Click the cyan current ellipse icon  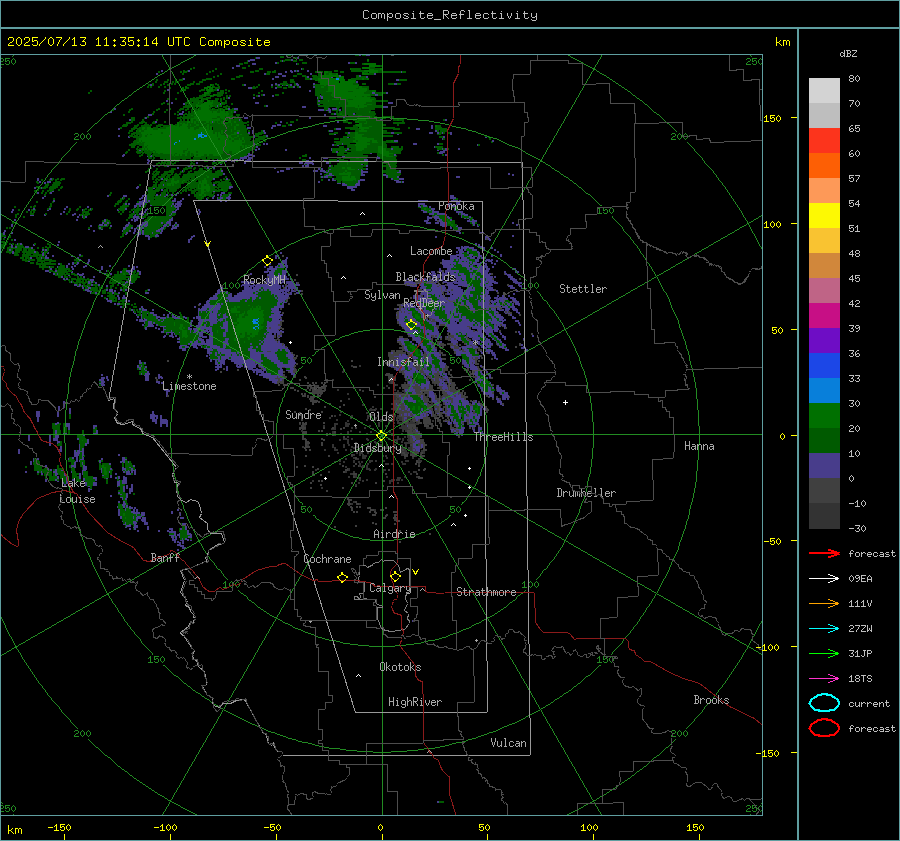(824, 703)
